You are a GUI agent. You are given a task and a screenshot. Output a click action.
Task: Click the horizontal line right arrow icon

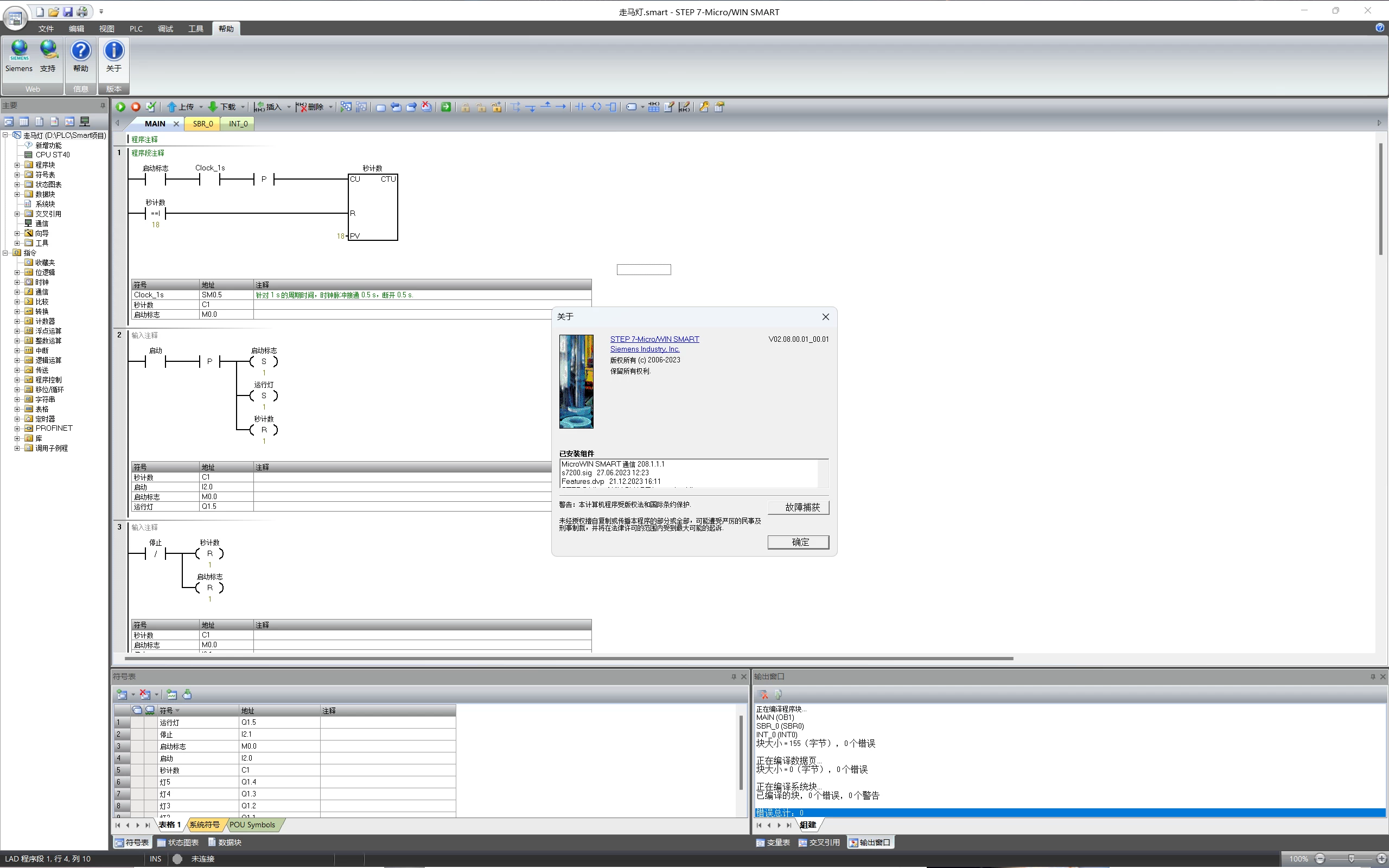(561, 107)
